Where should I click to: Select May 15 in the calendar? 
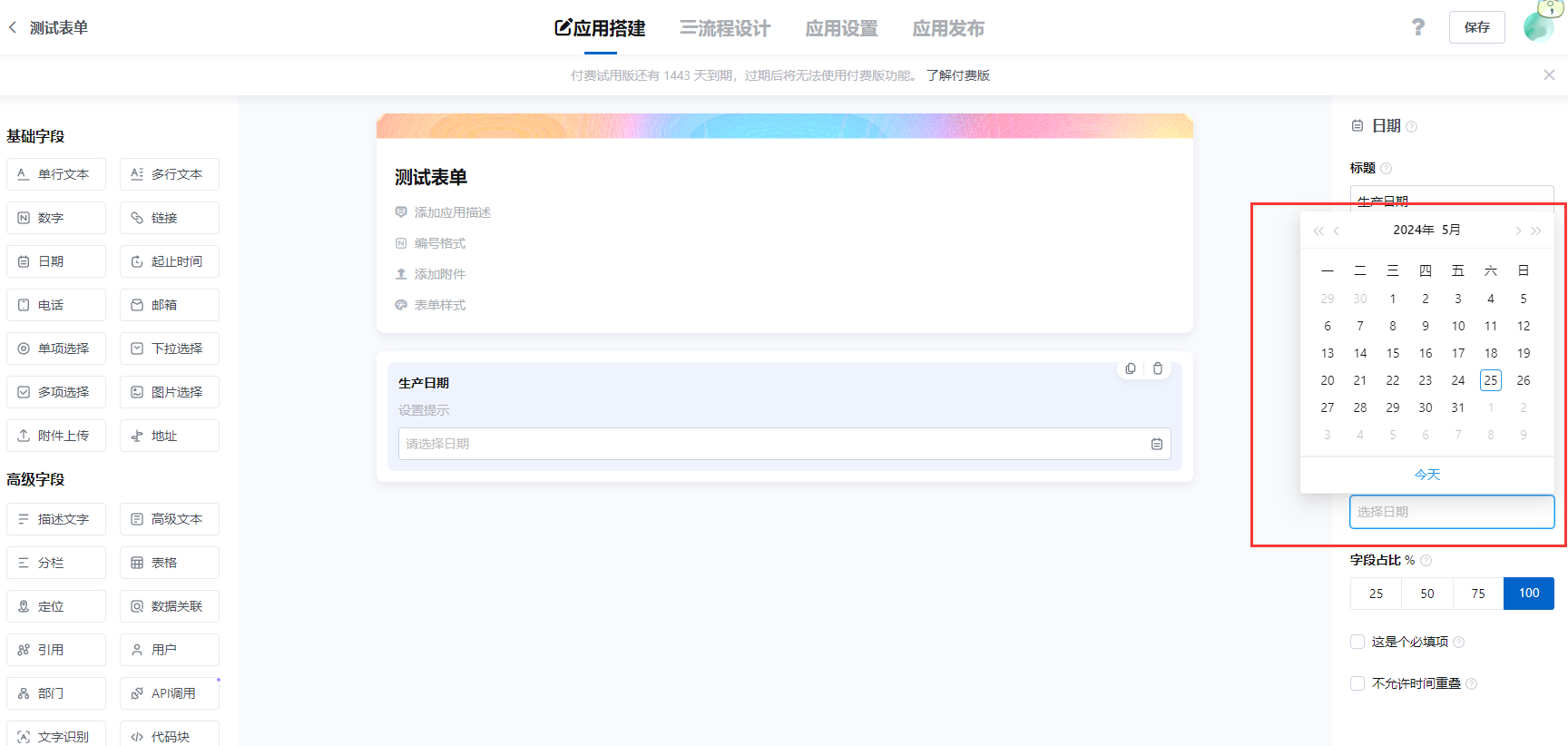pyautogui.click(x=1393, y=353)
